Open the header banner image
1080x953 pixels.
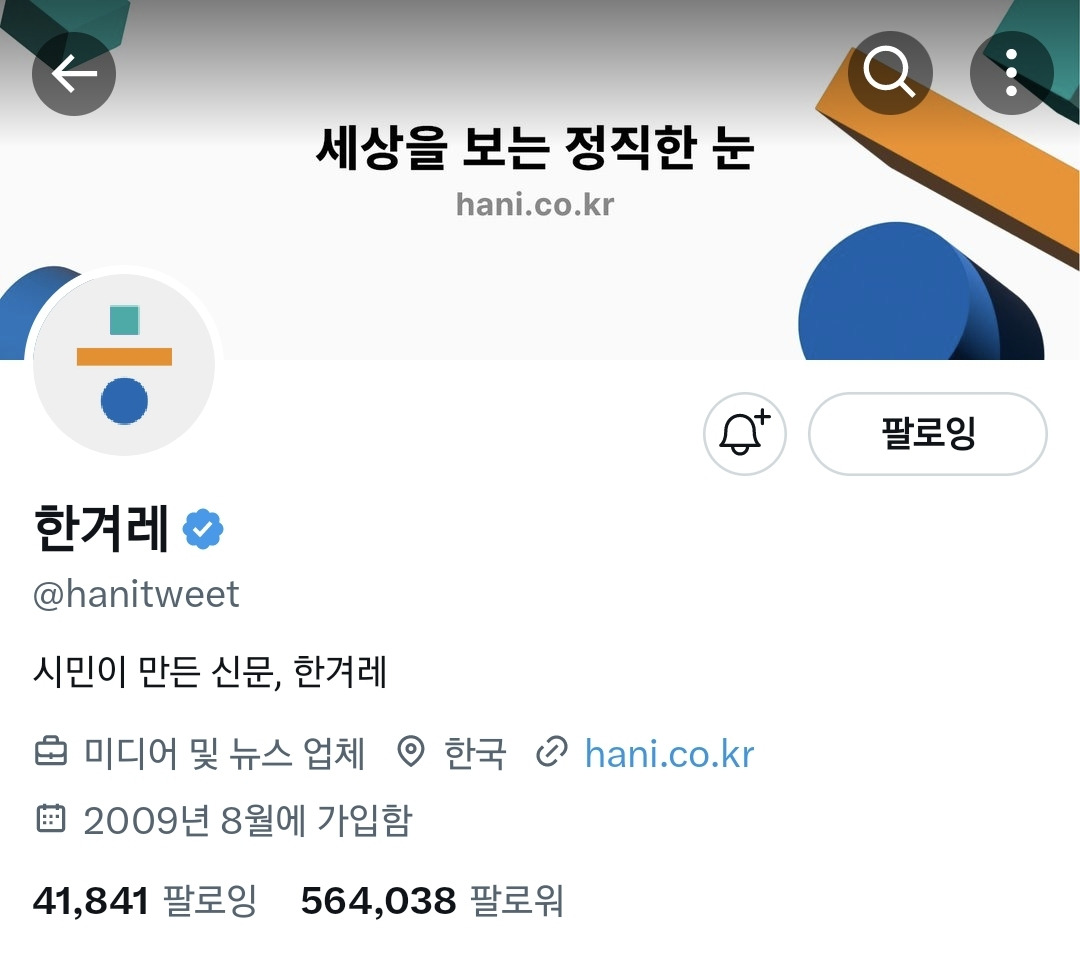click(x=540, y=179)
